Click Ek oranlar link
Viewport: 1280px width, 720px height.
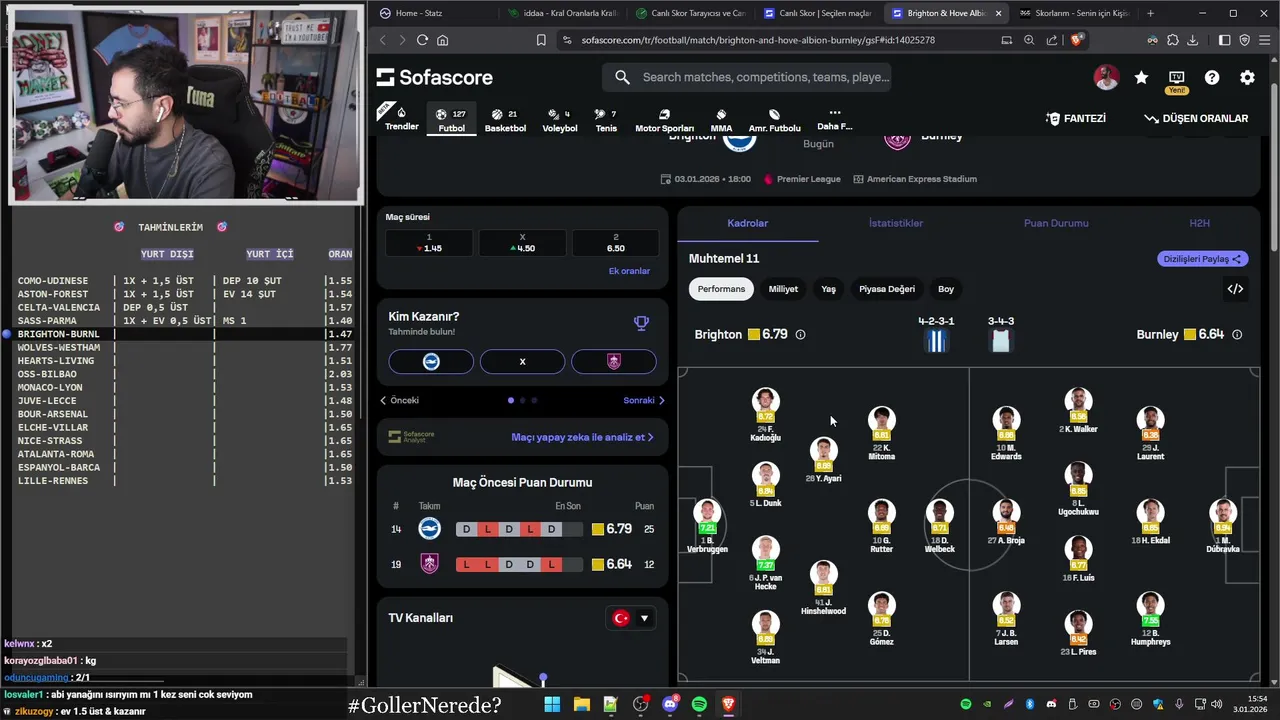coord(629,271)
